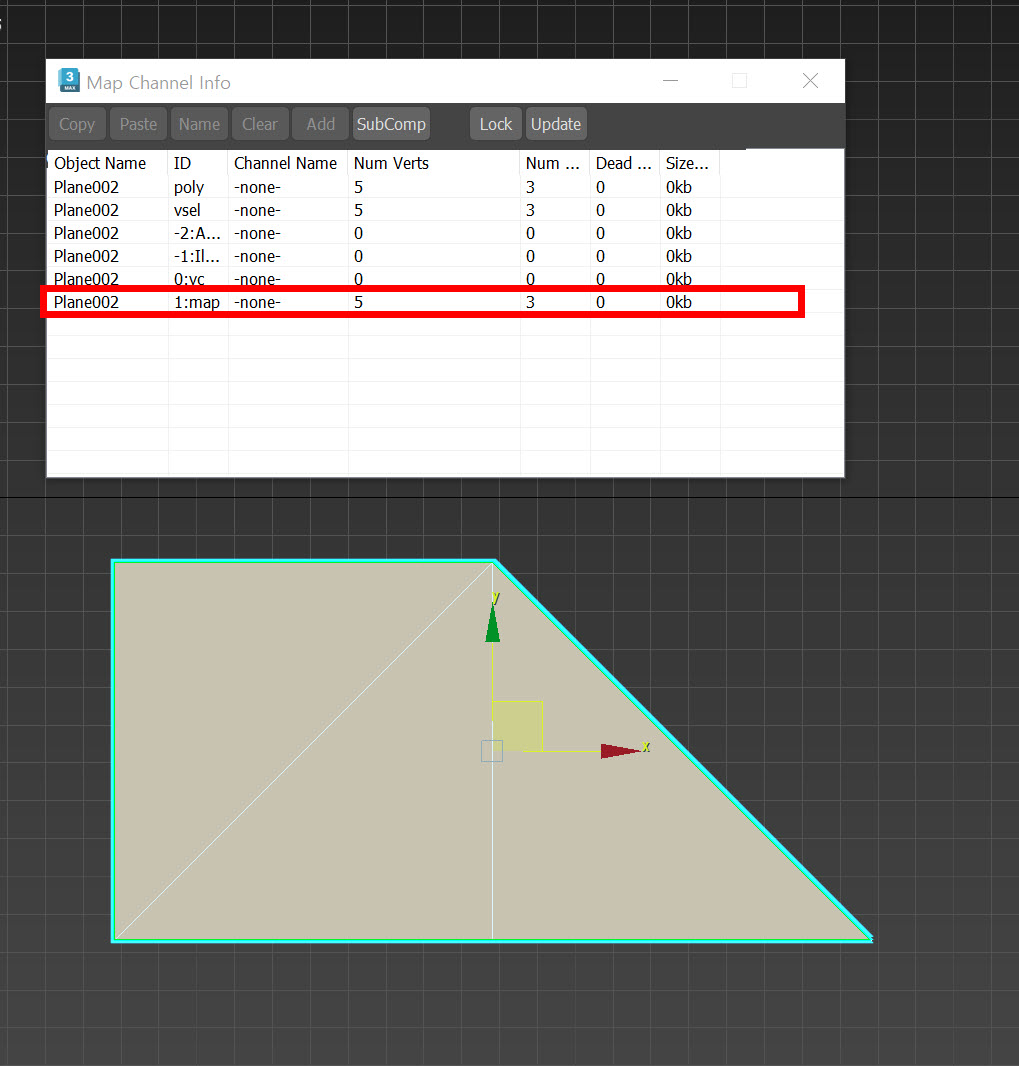Click the Paste button

138,124
